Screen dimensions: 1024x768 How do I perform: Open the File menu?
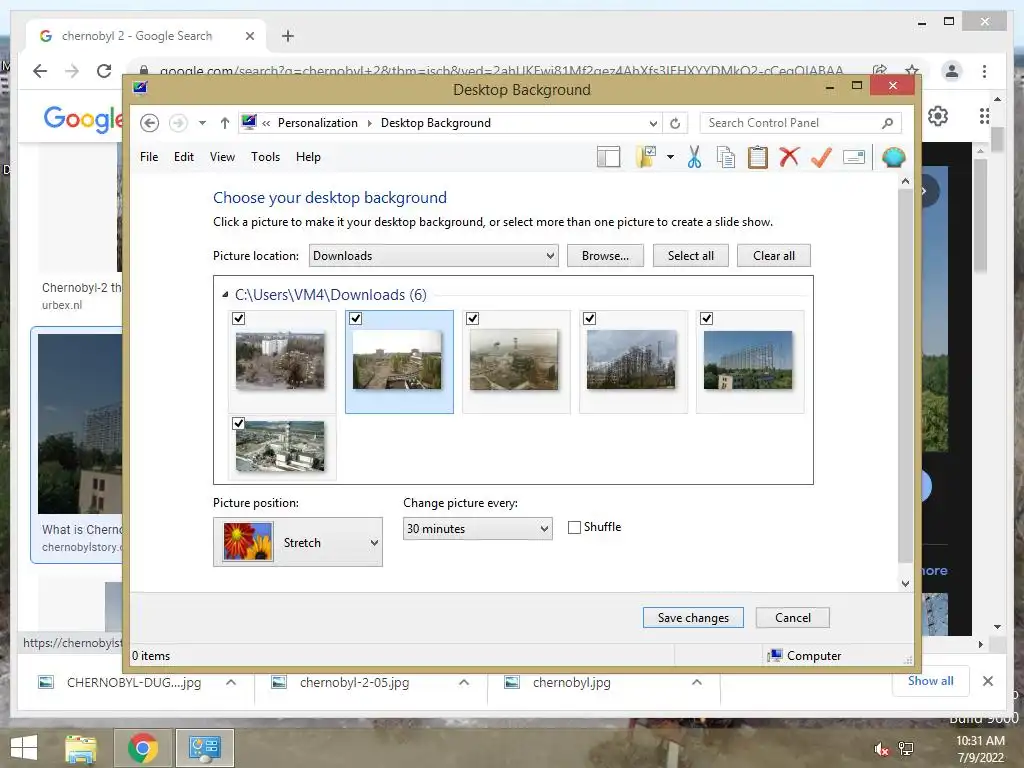tap(149, 157)
